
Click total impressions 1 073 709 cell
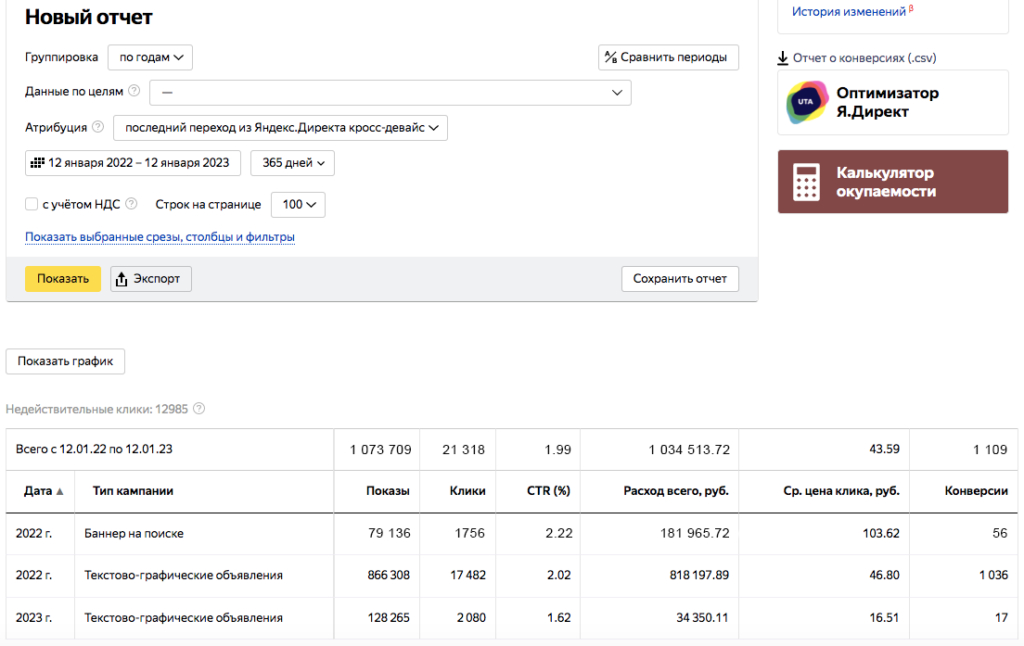[381, 449]
